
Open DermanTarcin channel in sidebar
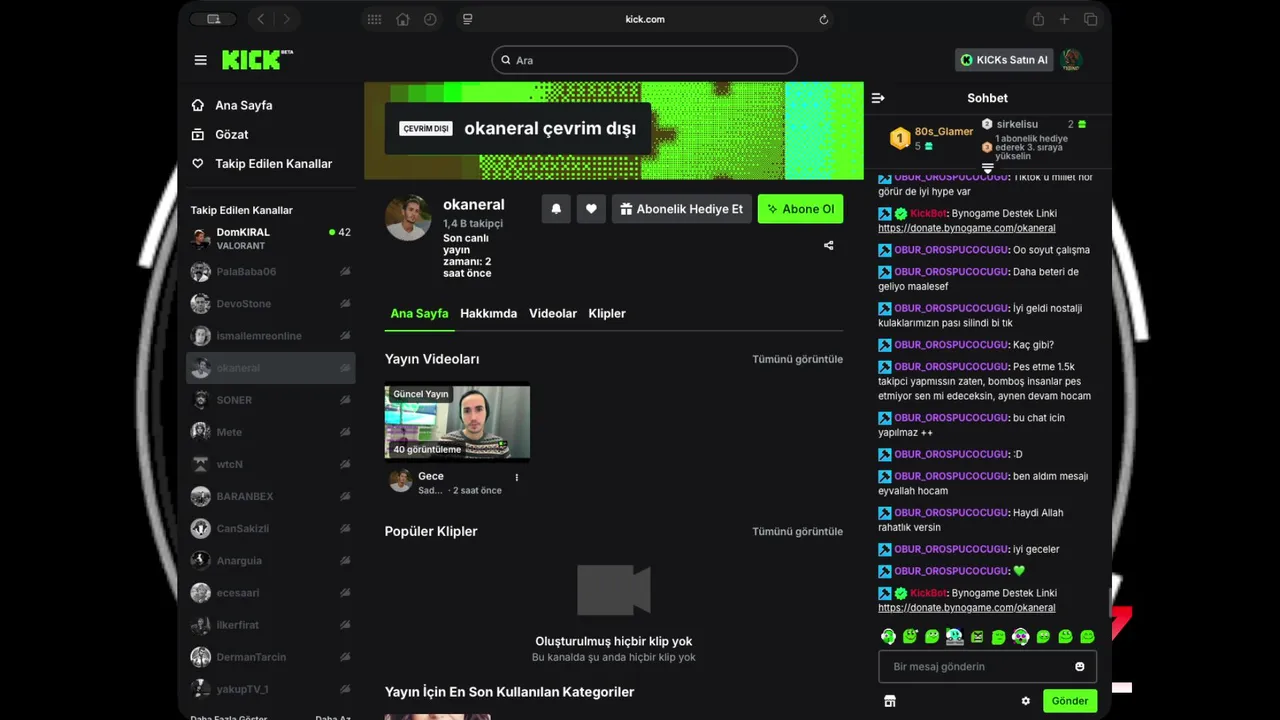(x=270, y=657)
